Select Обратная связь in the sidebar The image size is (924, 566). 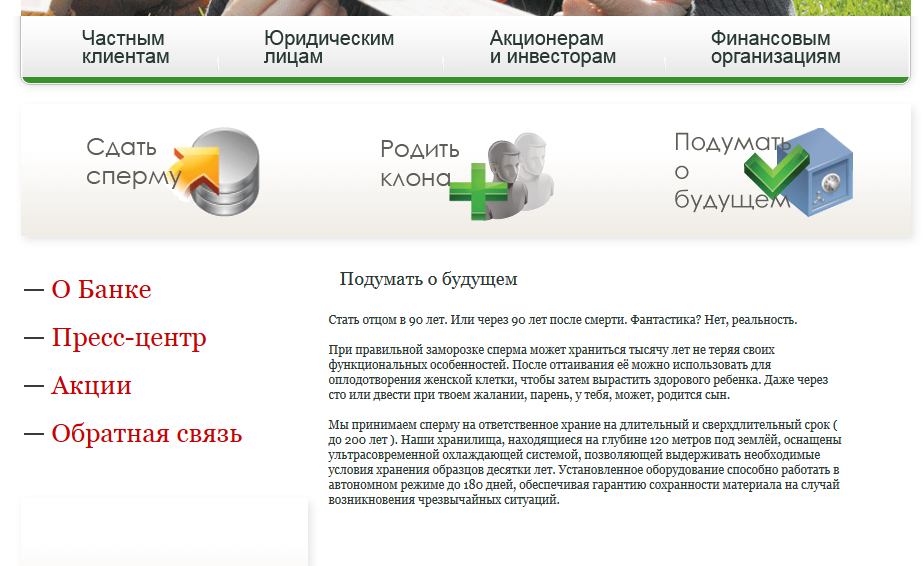coord(146,434)
